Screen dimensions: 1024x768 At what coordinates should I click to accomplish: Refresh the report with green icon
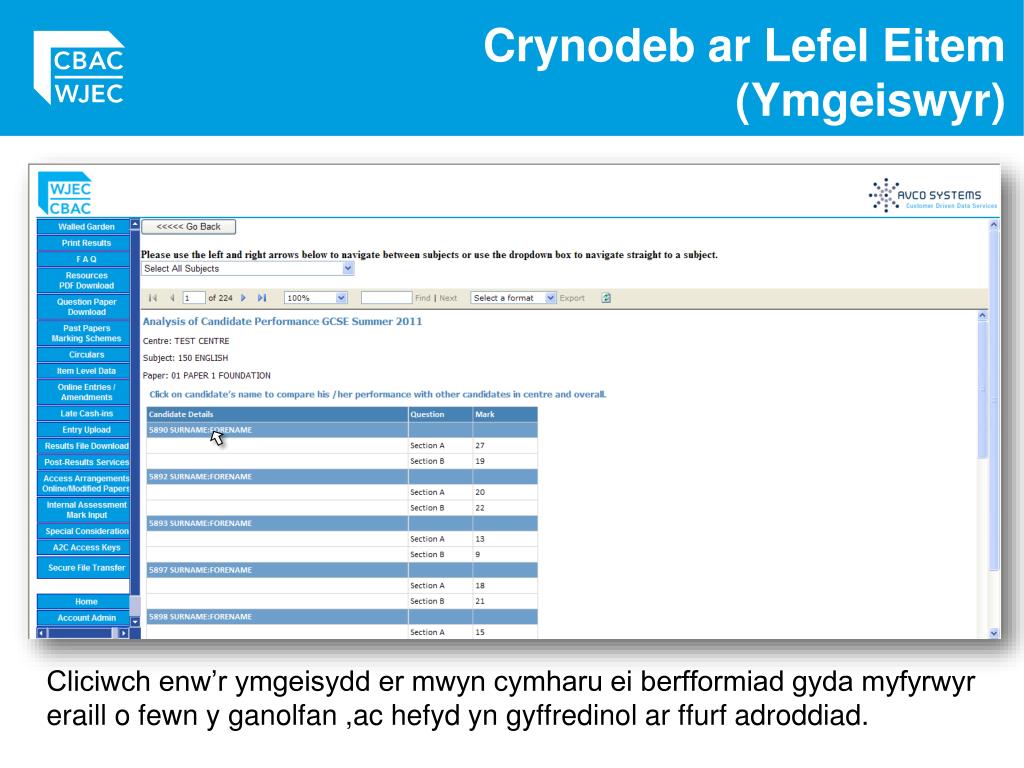click(606, 298)
